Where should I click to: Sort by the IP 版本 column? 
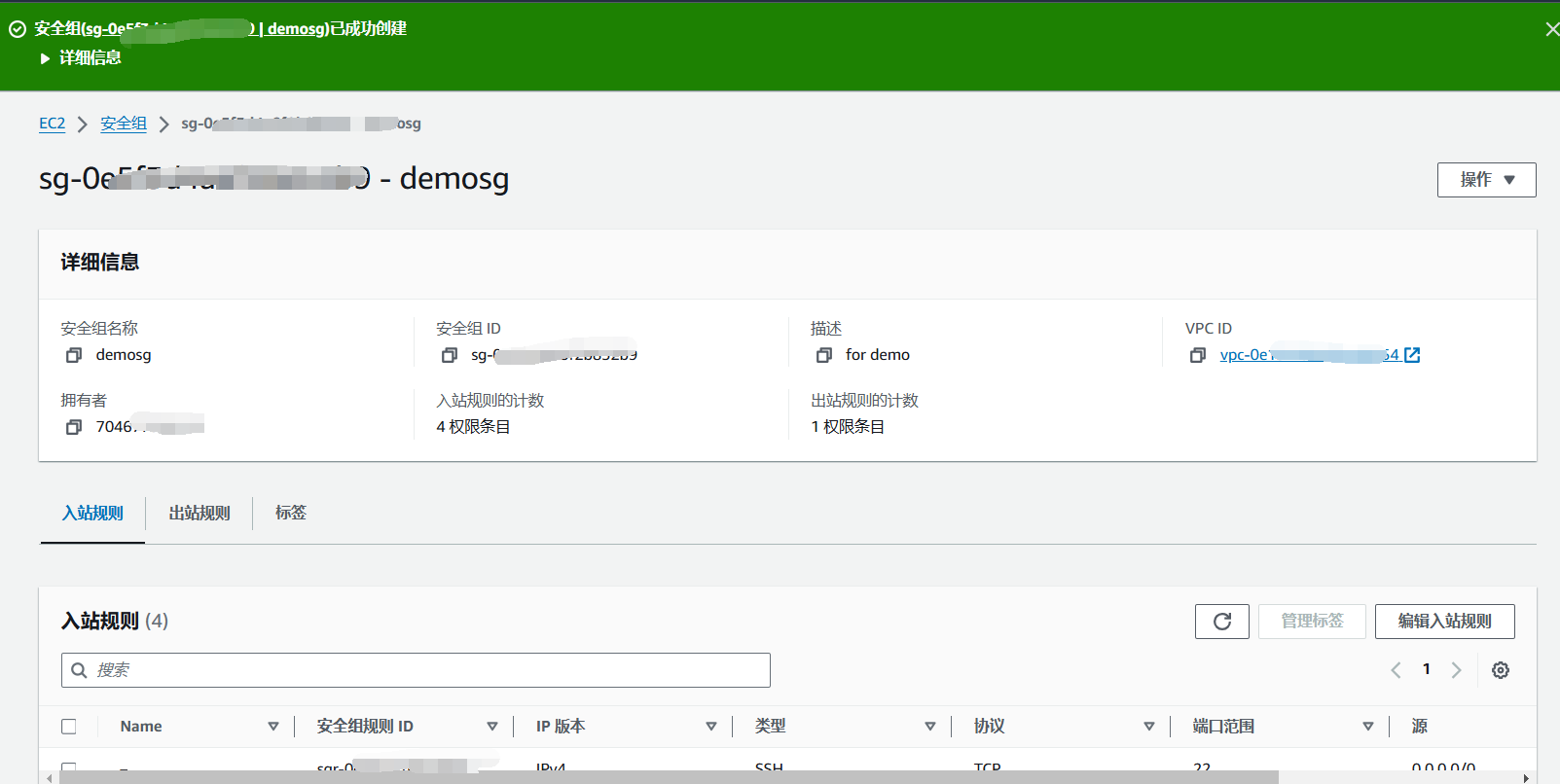click(x=711, y=727)
